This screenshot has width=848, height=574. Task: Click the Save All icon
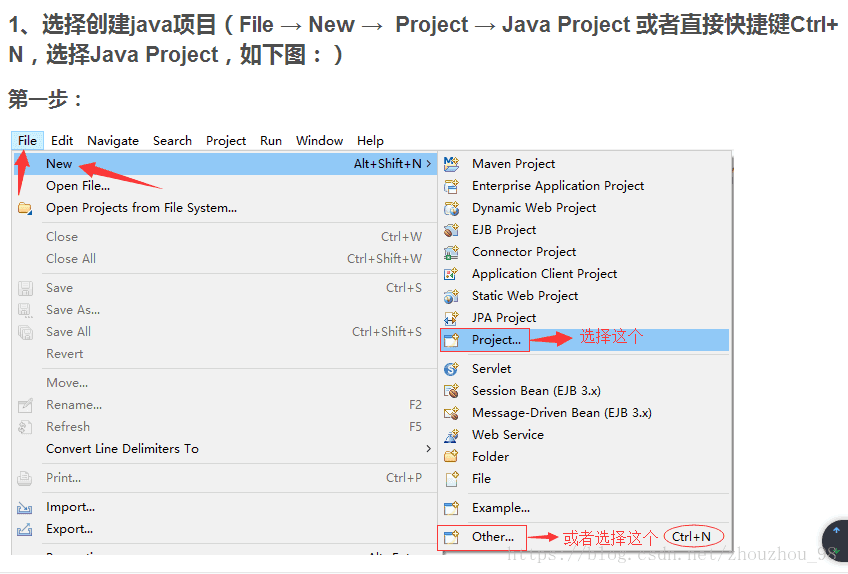pyautogui.click(x=25, y=332)
